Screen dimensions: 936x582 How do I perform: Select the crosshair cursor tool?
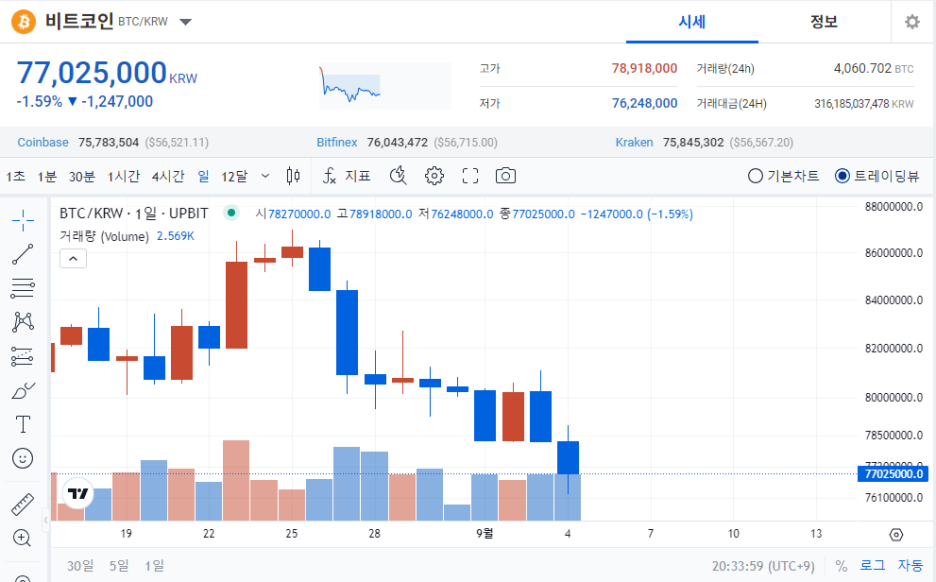23,220
